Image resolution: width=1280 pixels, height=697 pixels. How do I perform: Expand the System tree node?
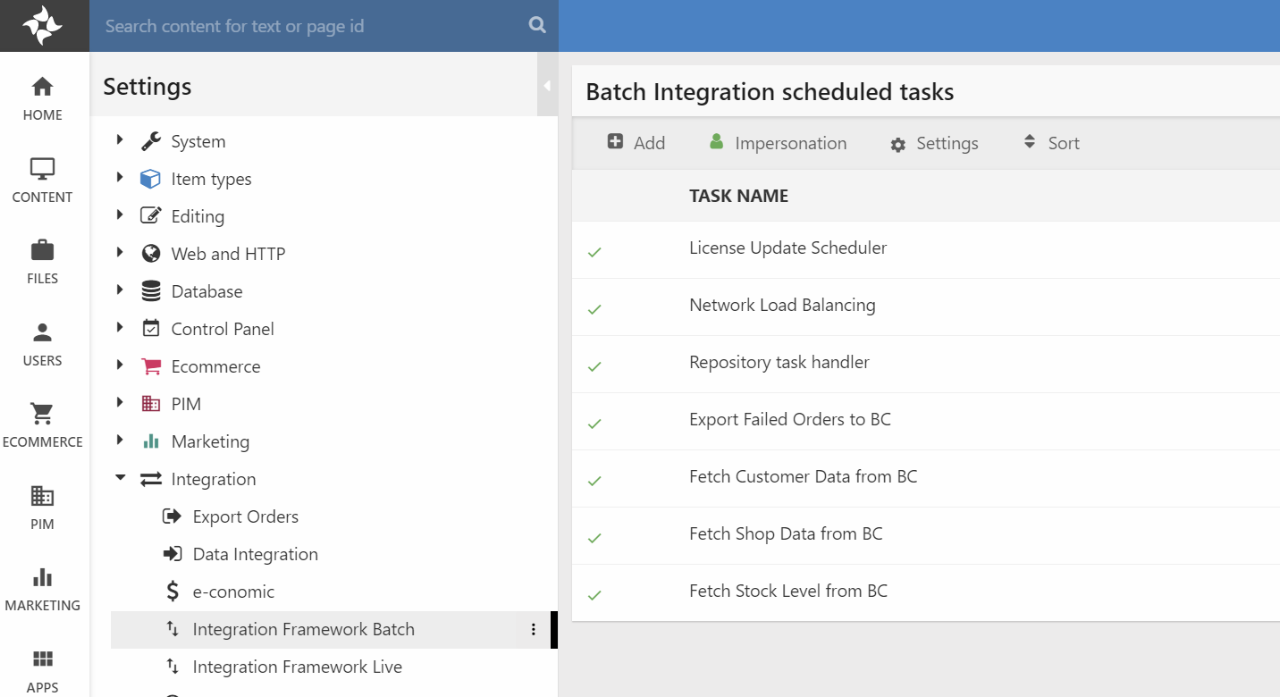click(120, 141)
